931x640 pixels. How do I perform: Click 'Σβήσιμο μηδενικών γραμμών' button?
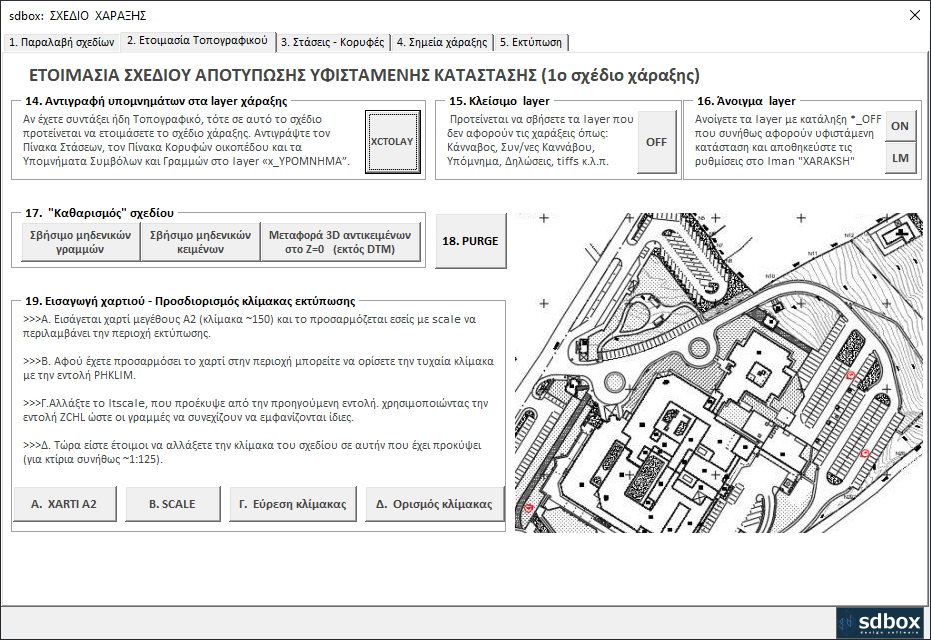coord(81,242)
